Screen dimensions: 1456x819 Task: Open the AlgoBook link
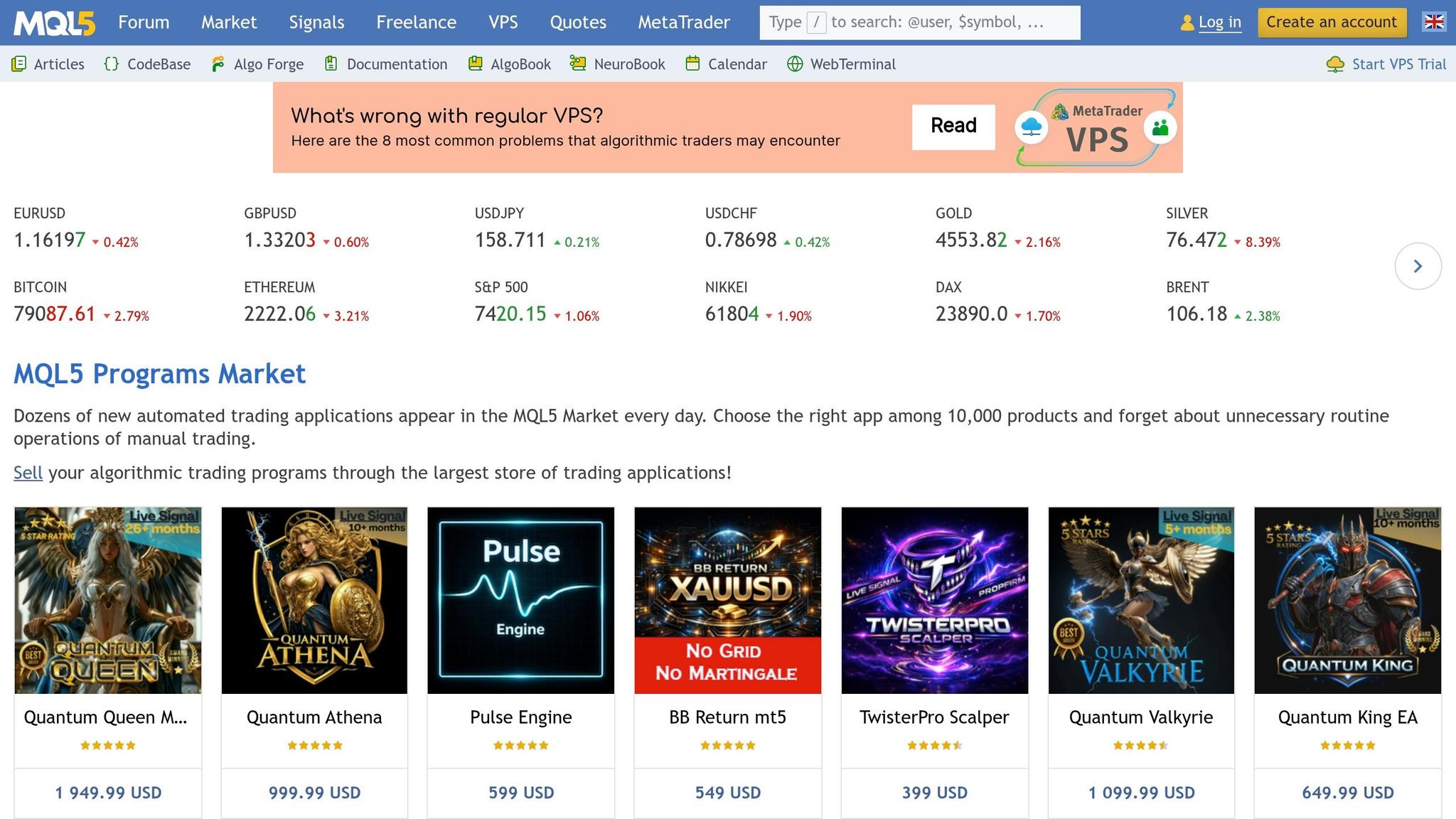[x=521, y=64]
